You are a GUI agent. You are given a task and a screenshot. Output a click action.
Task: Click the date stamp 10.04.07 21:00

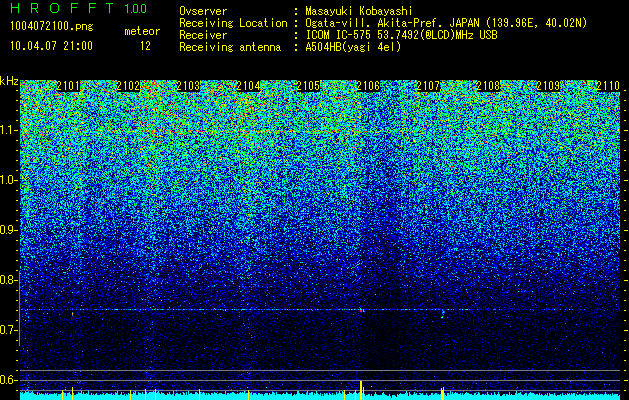click(x=51, y=46)
